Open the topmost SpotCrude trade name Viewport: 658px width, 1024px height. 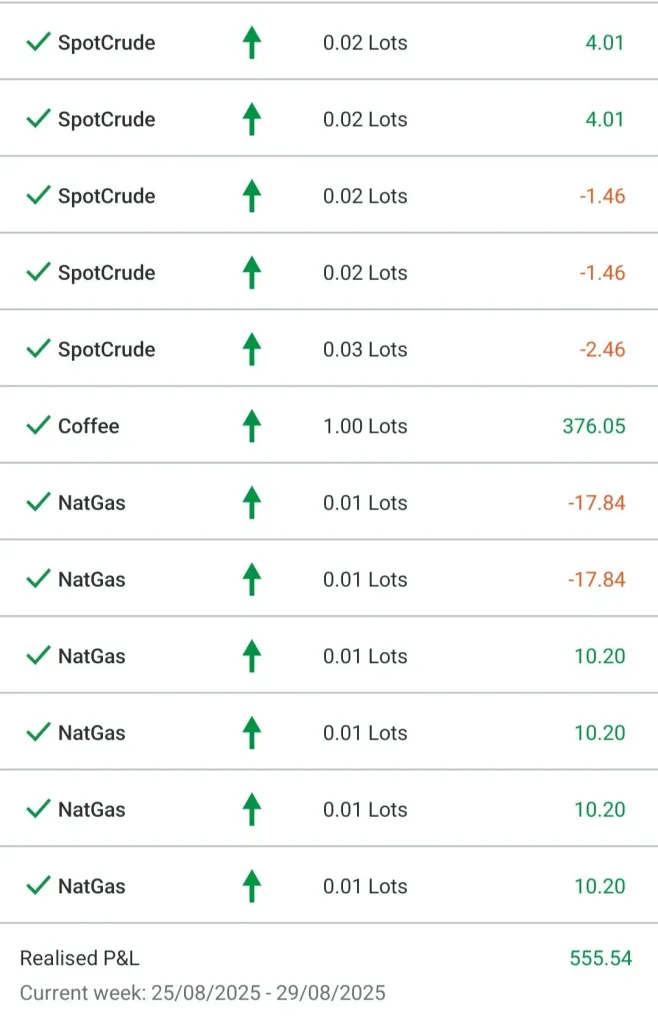(106, 43)
